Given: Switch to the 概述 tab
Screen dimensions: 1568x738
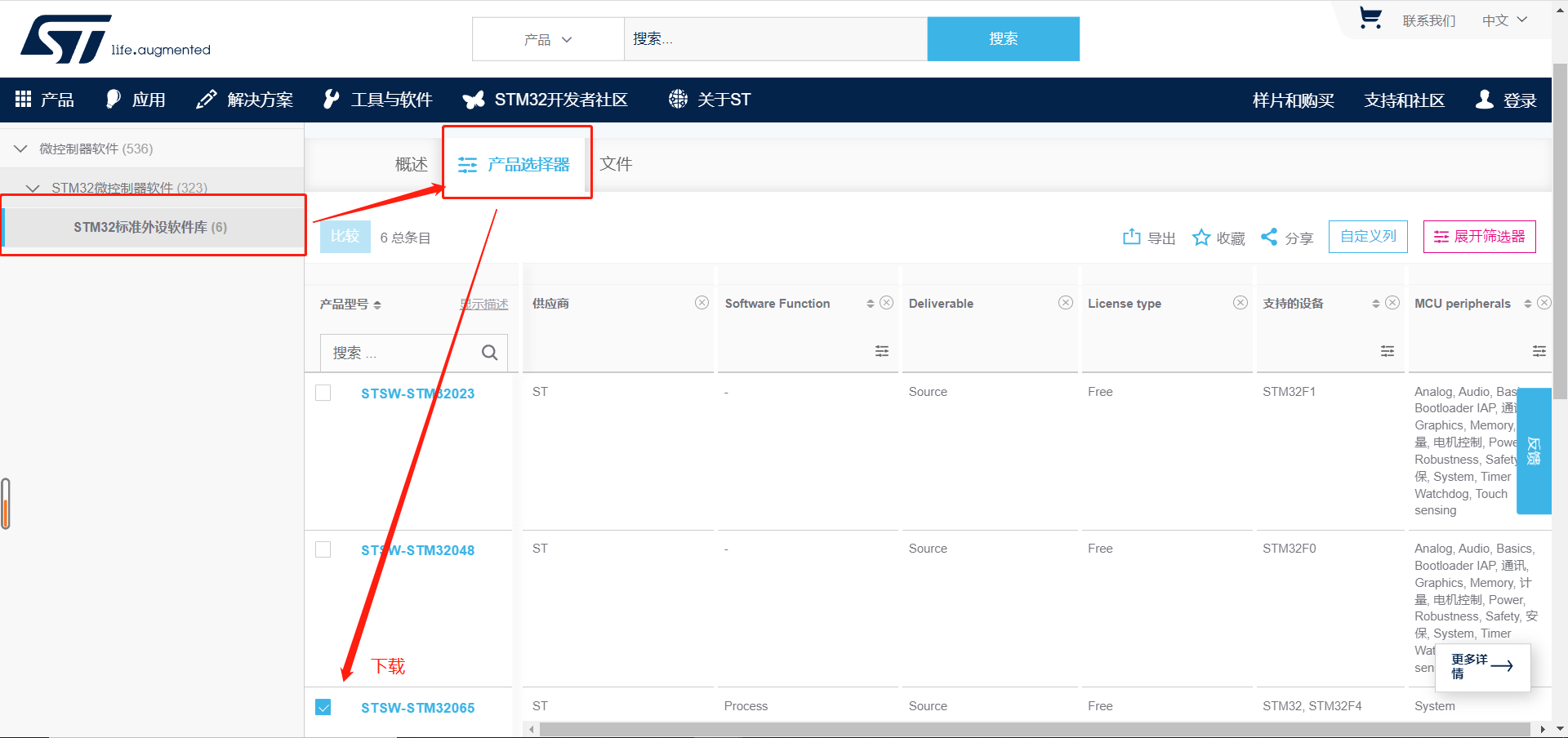Looking at the screenshot, I should [412, 164].
